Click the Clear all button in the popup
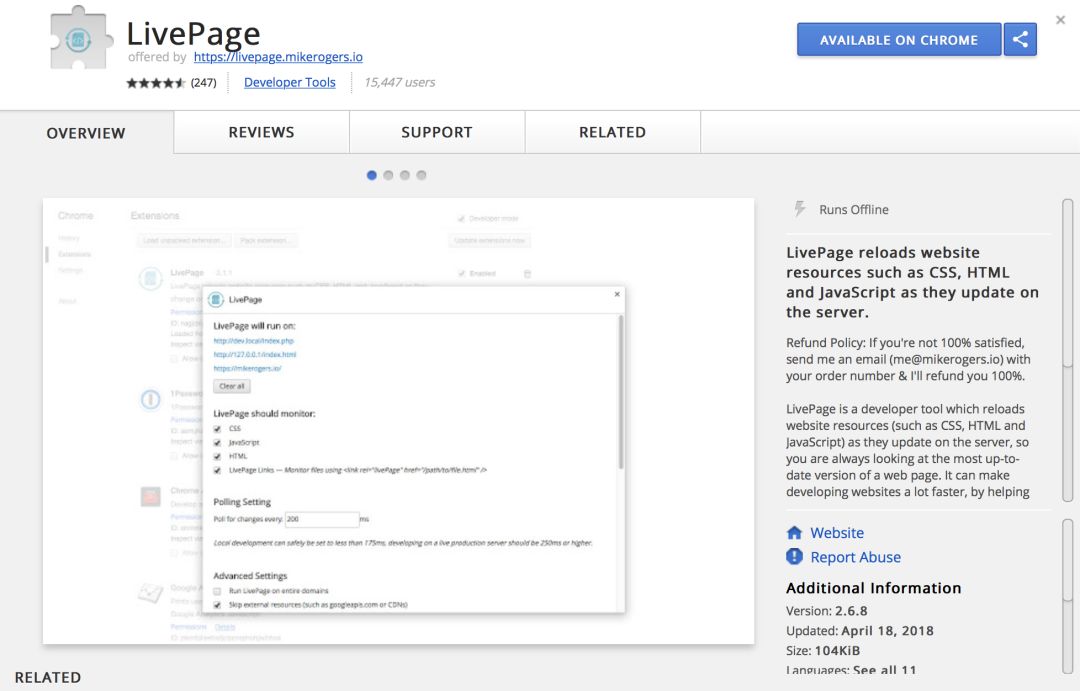 tap(232, 386)
